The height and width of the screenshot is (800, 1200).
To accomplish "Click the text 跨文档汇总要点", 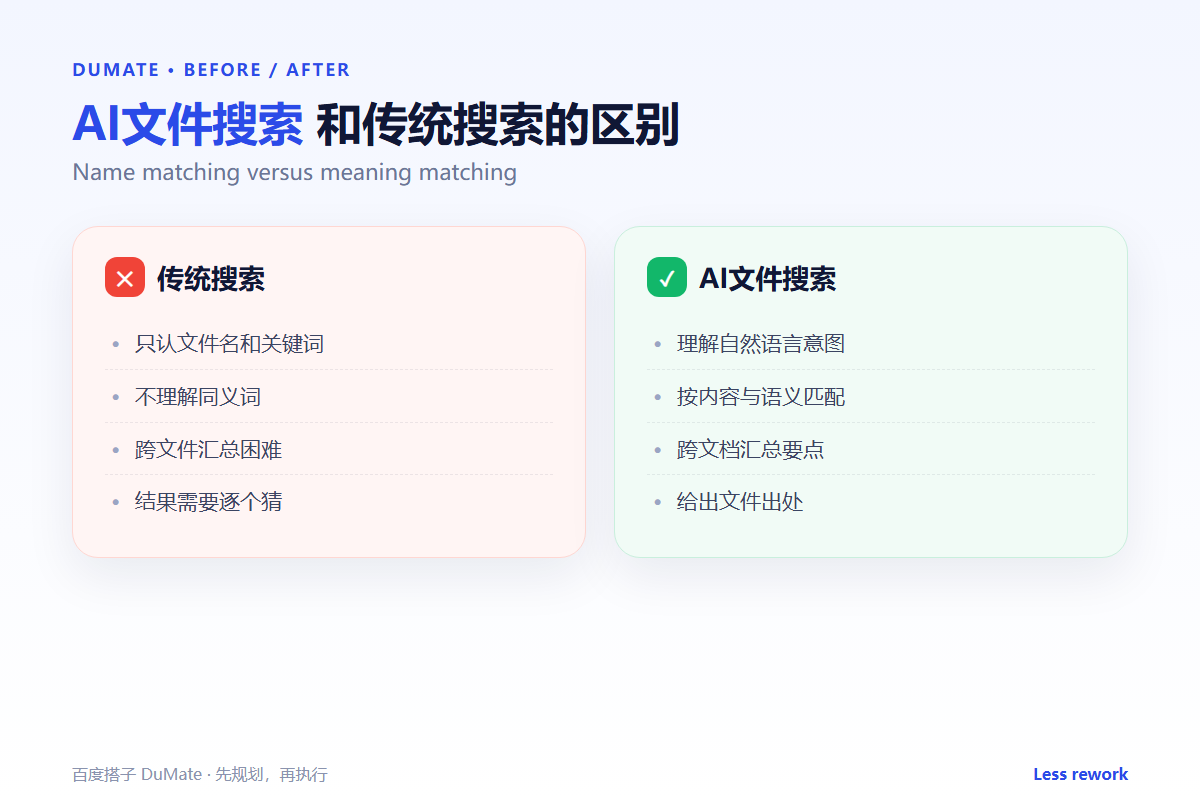I will tap(750, 450).
